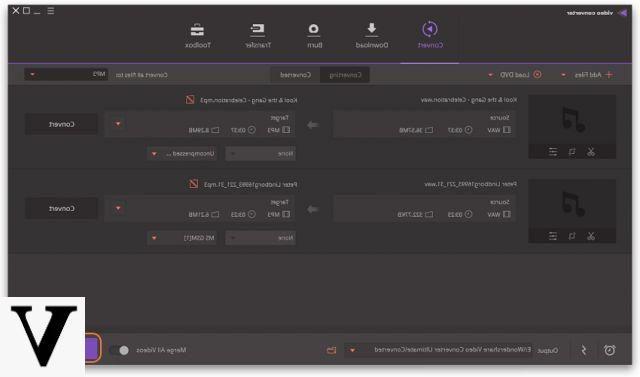Select the Peter Lindborg source wav filename
The width and height of the screenshot is (640, 377).
(x=471, y=184)
